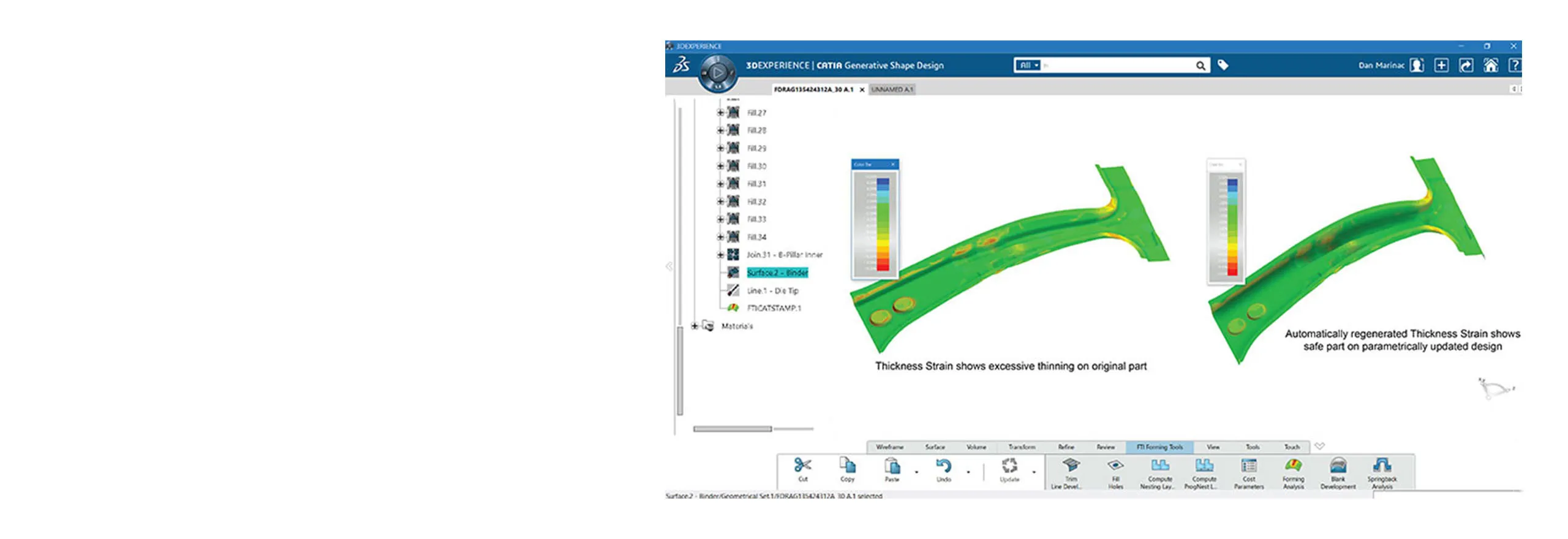Click the Dassault 3DS logo icon
The image size is (1568, 539).
(x=681, y=64)
